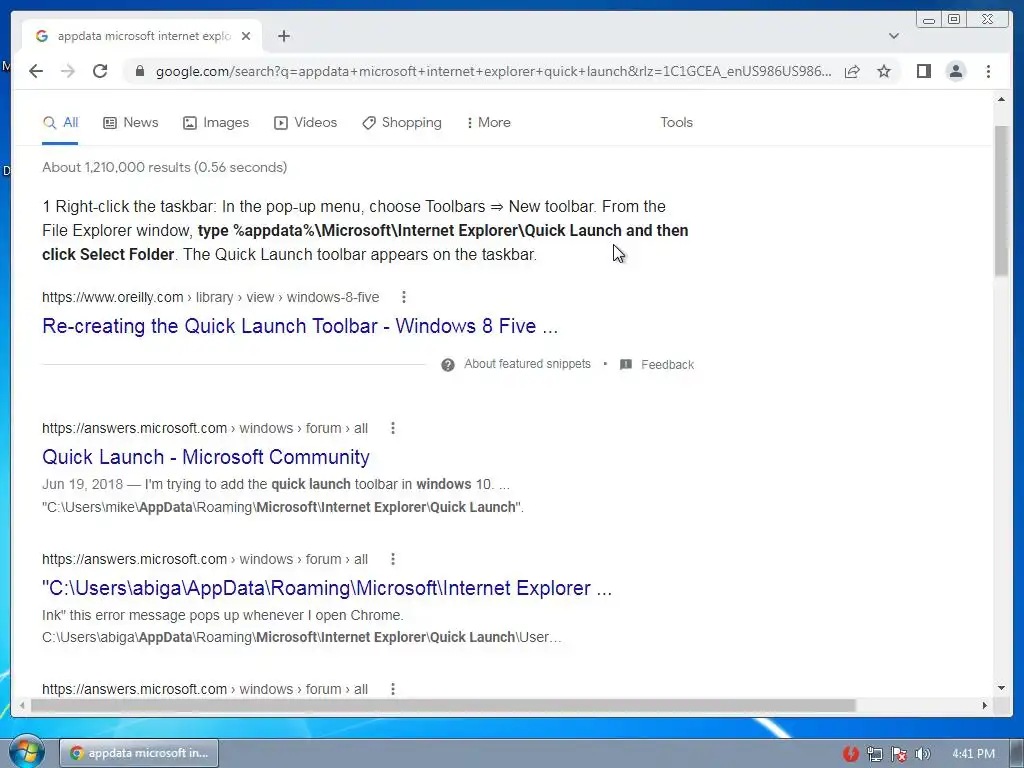Bookmark this tab with the star icon
This screenshot has height=768, width=1024.
(x=884, y=71)
